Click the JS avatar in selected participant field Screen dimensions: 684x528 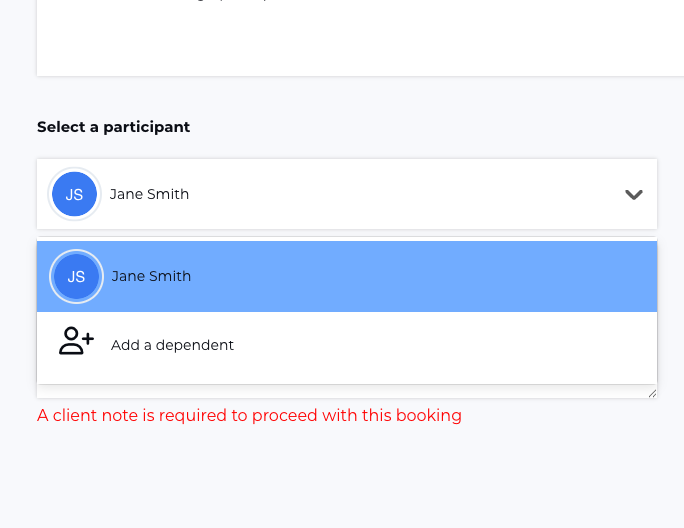click(74, 195)
